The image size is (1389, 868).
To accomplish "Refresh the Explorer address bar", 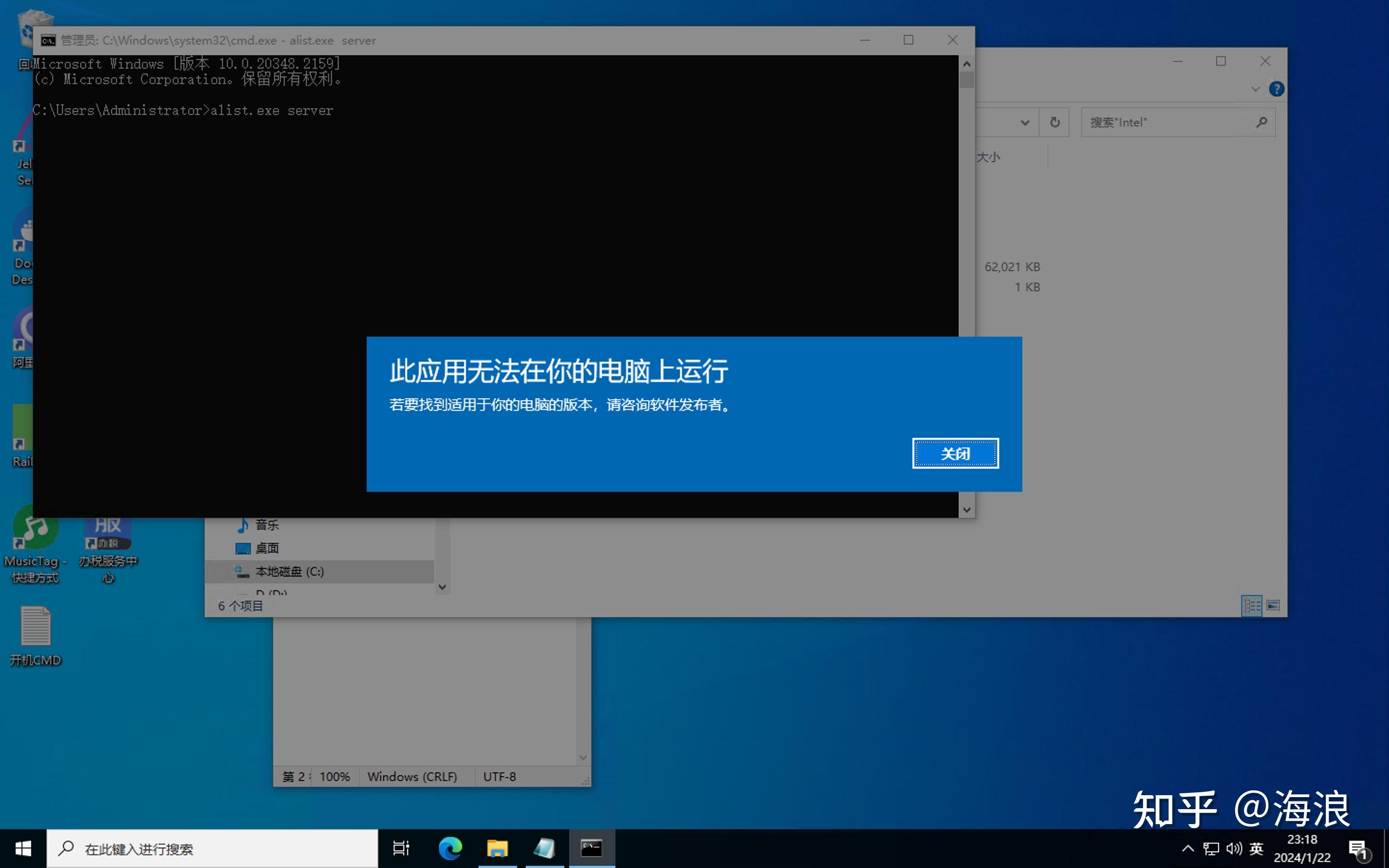I will pyautogui.click(x=1054, y=122).
